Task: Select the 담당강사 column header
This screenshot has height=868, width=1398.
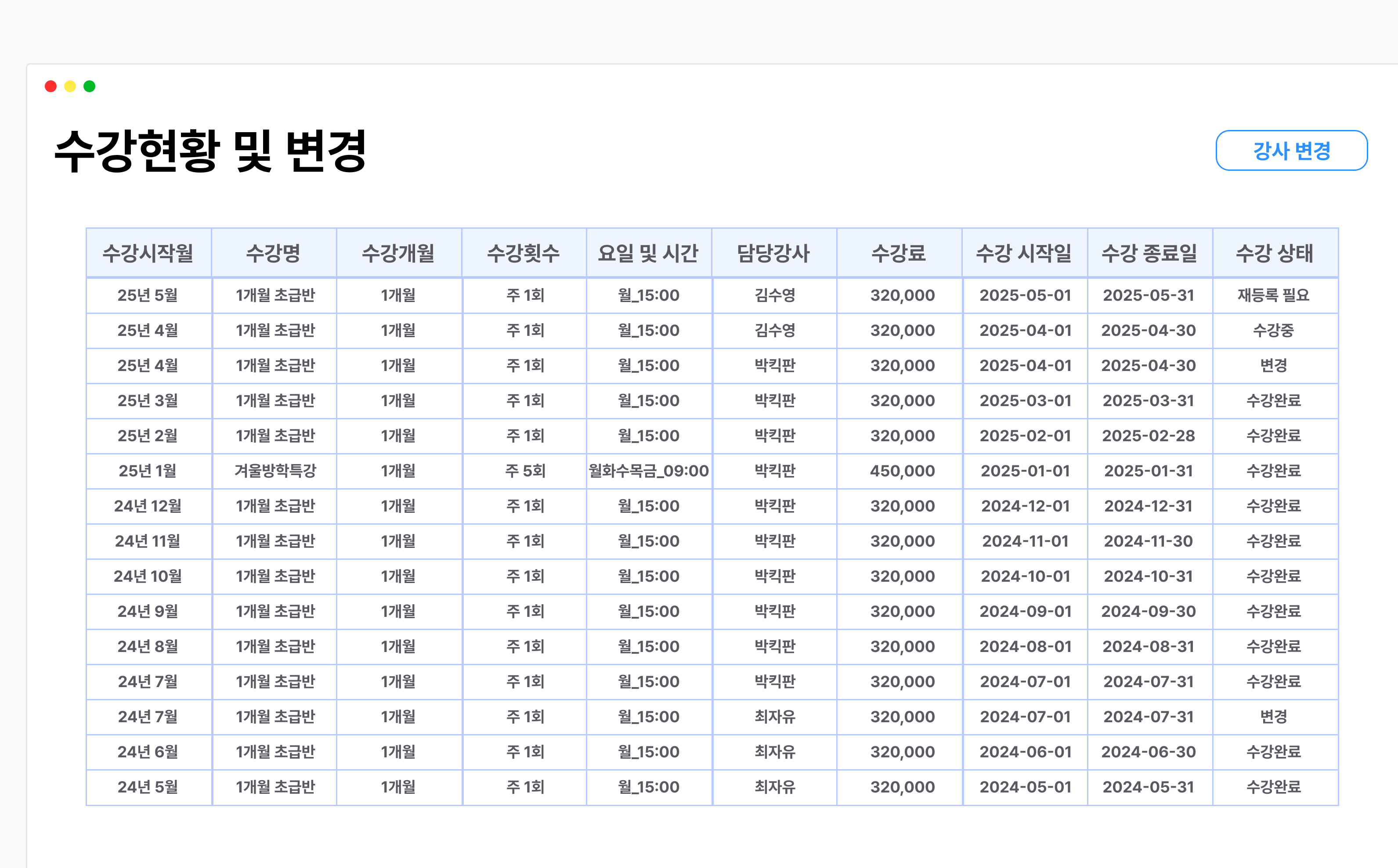Action: (774, 252)
